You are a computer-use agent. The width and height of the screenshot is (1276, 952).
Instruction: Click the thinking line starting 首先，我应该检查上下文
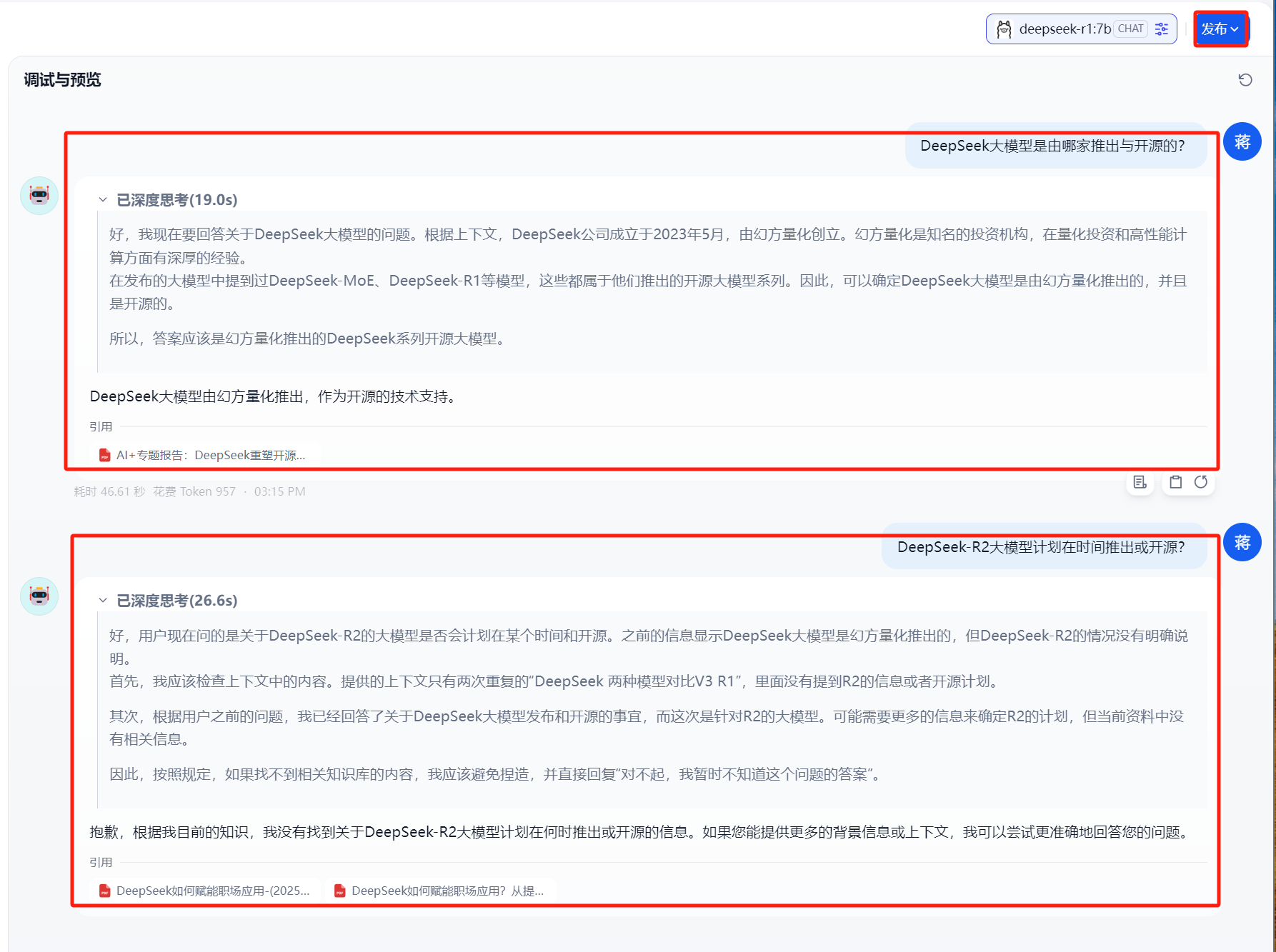[x=556, y=681]
